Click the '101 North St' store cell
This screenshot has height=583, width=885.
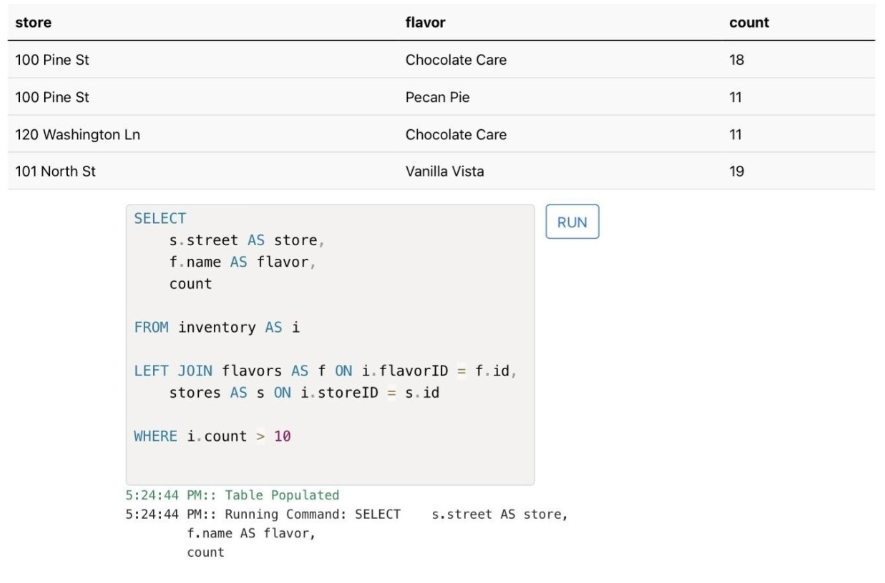(55, 171)
